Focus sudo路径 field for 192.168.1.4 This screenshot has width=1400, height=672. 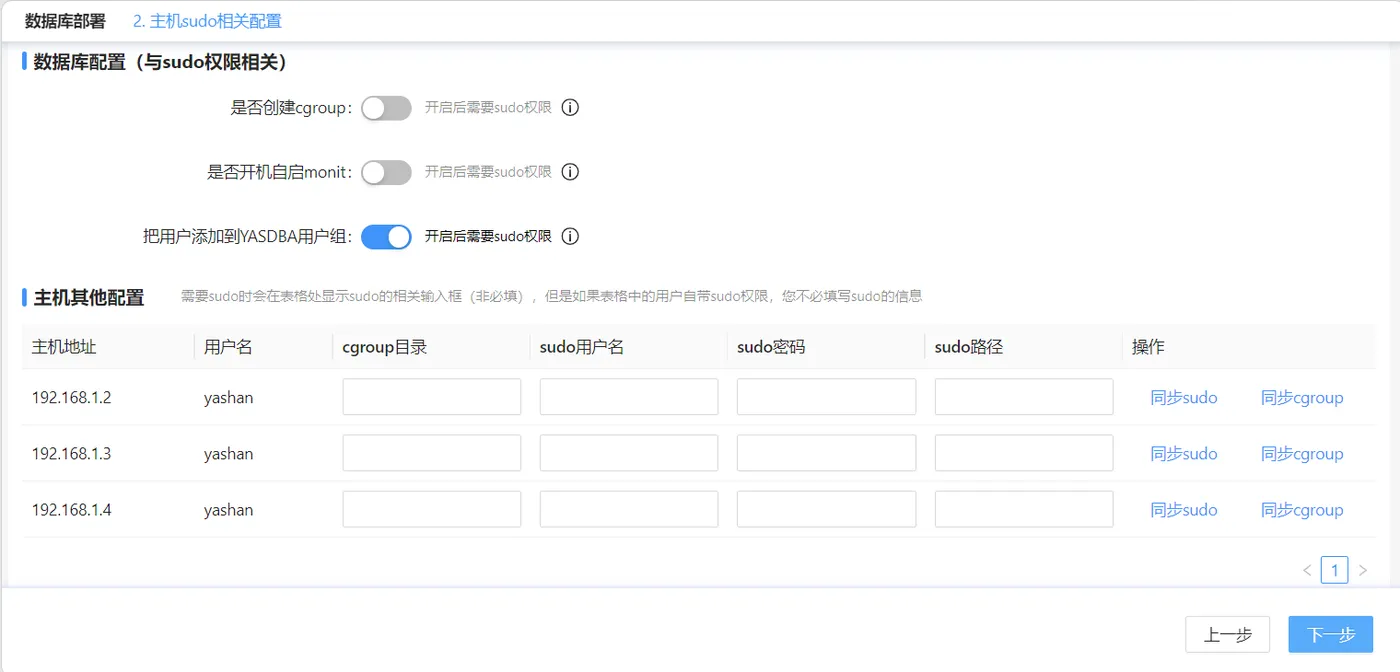pyautogui.click(x=1024, y=509)
